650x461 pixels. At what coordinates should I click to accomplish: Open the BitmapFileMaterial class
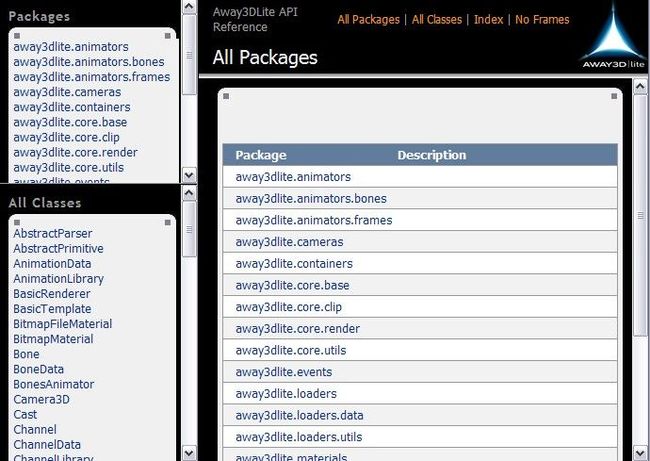tap(63, 324)
